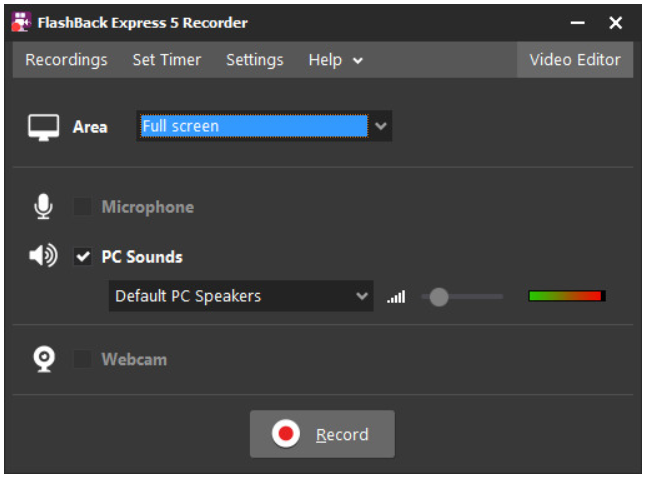Screen dimensions: 645x477
Task: Open the Default PC Speakers dropdown
Action: coord(241,296)
